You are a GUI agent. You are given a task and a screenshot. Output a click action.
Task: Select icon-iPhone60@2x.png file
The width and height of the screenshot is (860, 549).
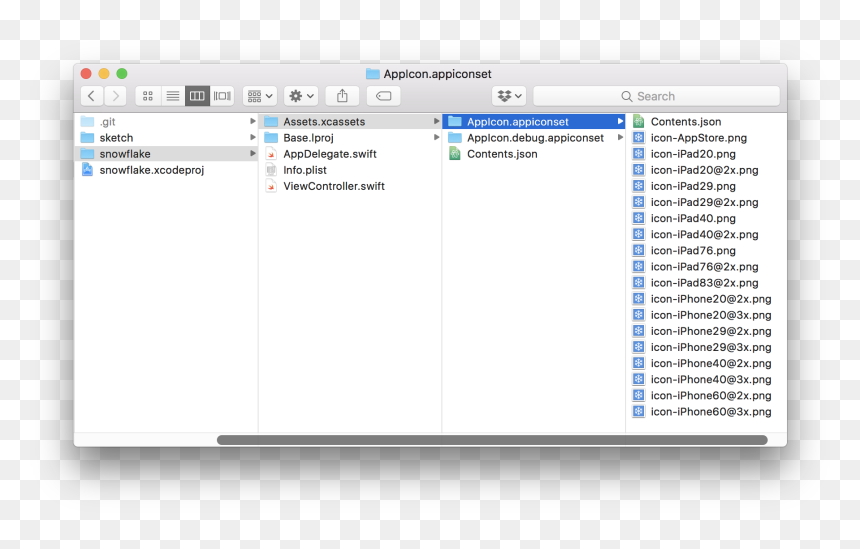[x=702, y=395]
